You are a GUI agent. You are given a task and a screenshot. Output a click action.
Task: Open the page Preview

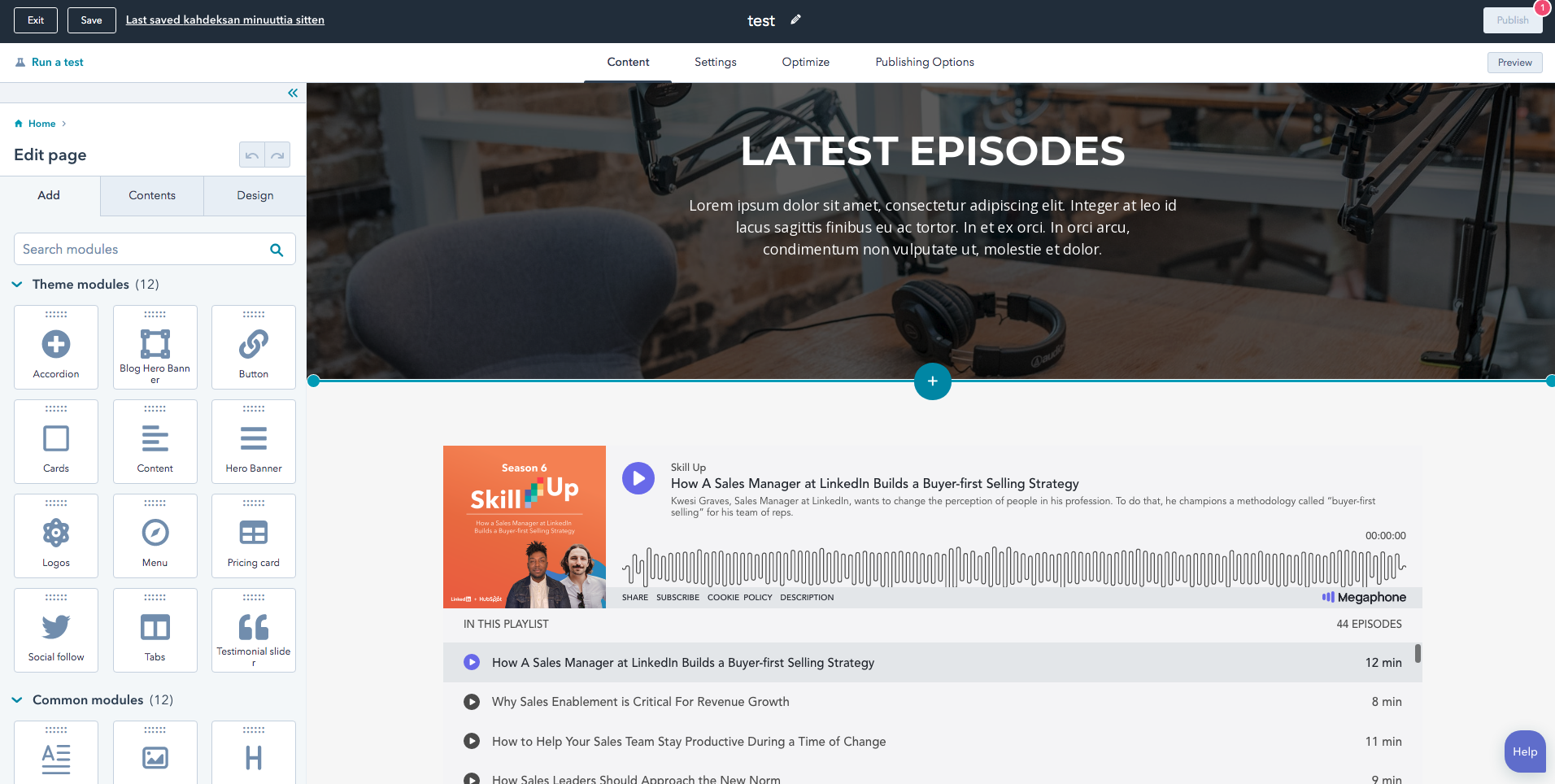click(x=1514, y=63)
